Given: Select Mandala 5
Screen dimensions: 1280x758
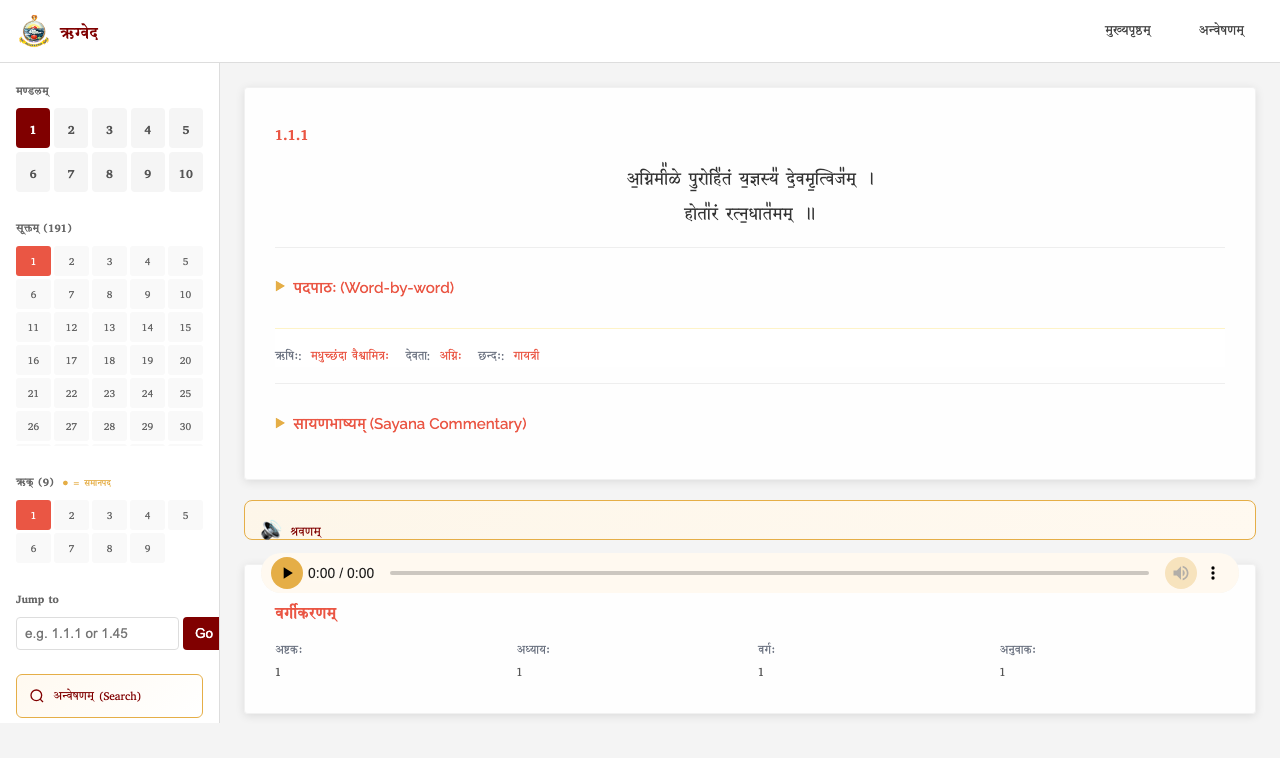Looking at the screenshot, I should 186,128.
